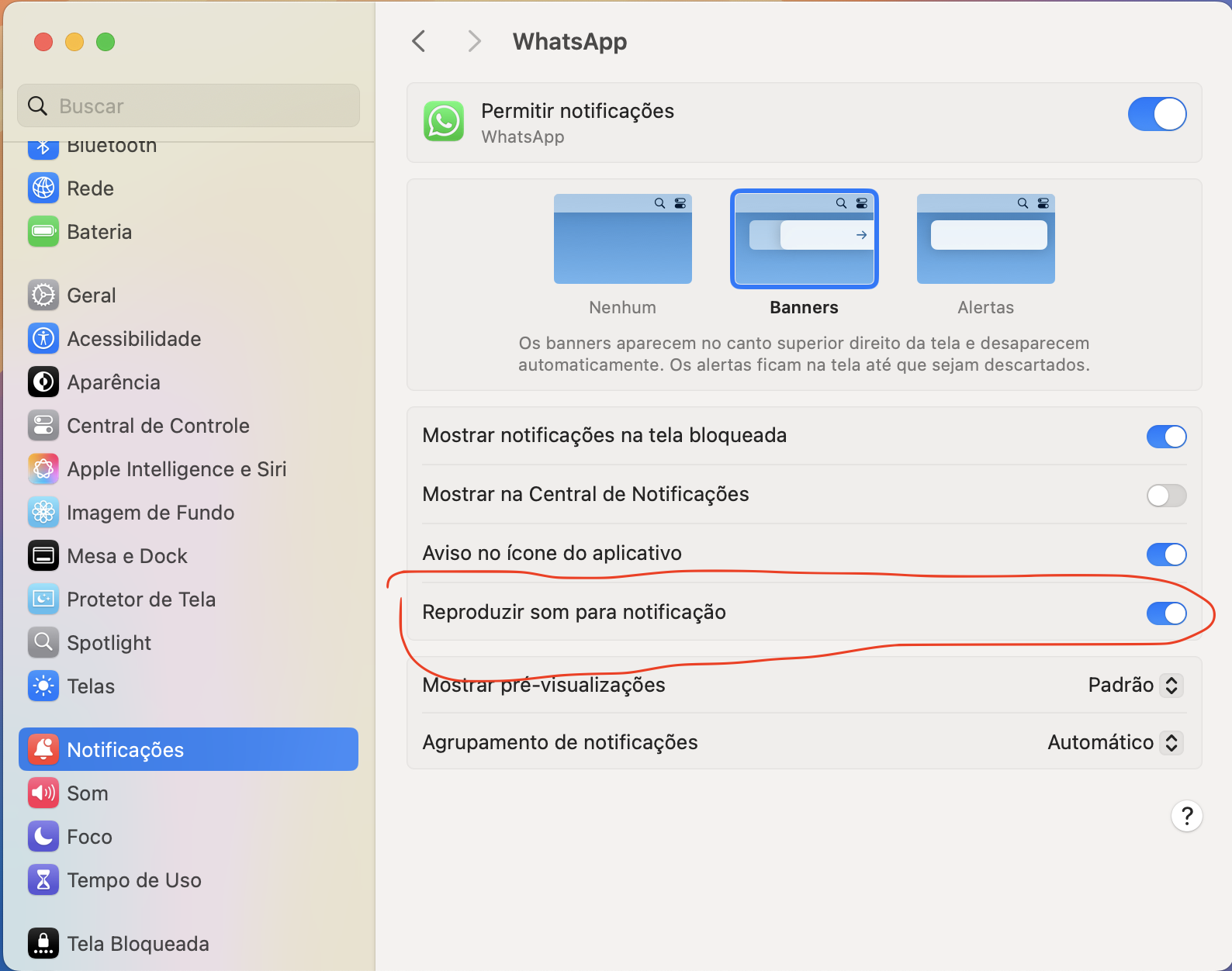Open Tempo de Uso settings
The width and height of the screenshot is (1232, 971).
tap(189, 879)
